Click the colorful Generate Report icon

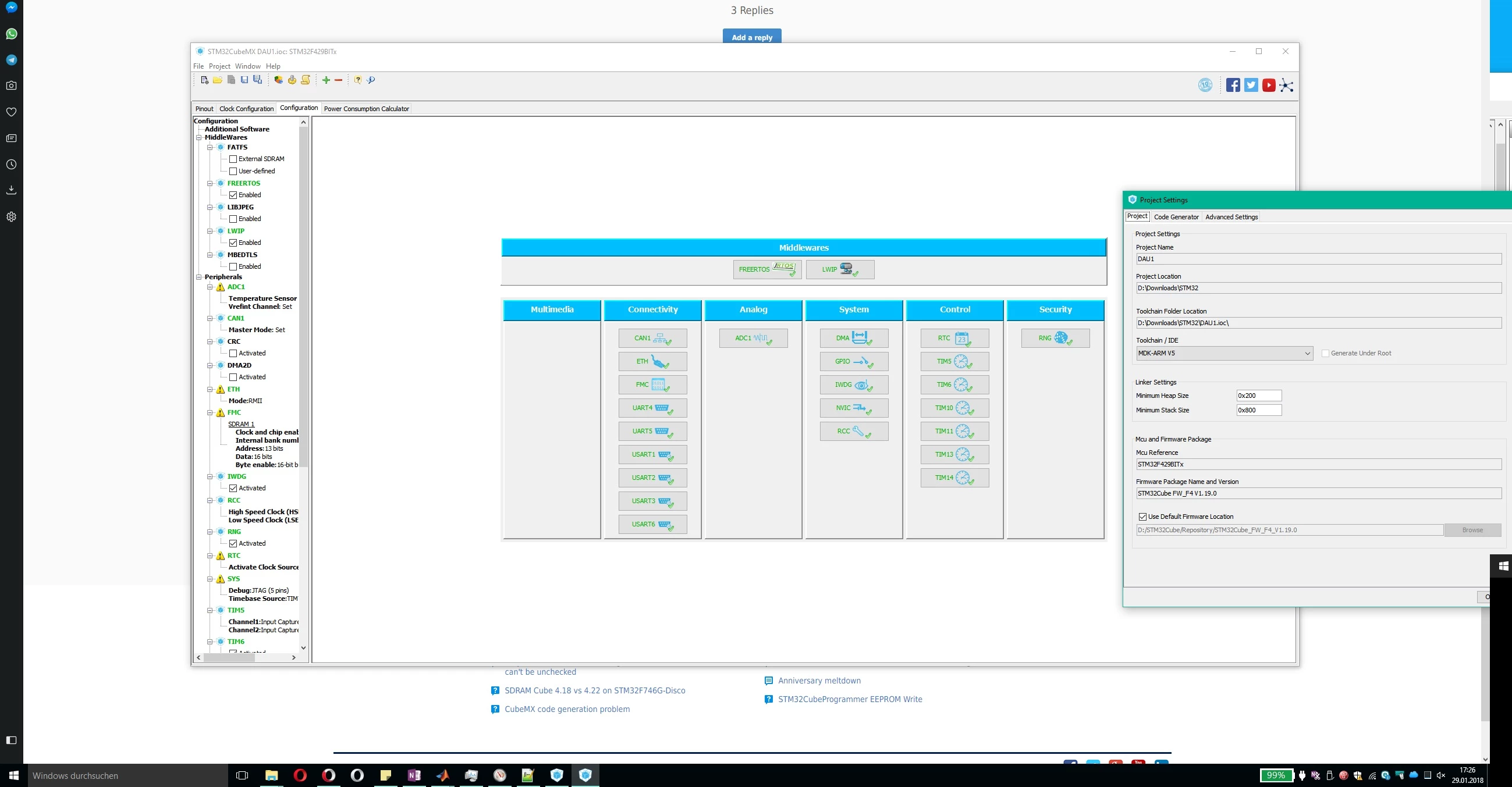278,80
